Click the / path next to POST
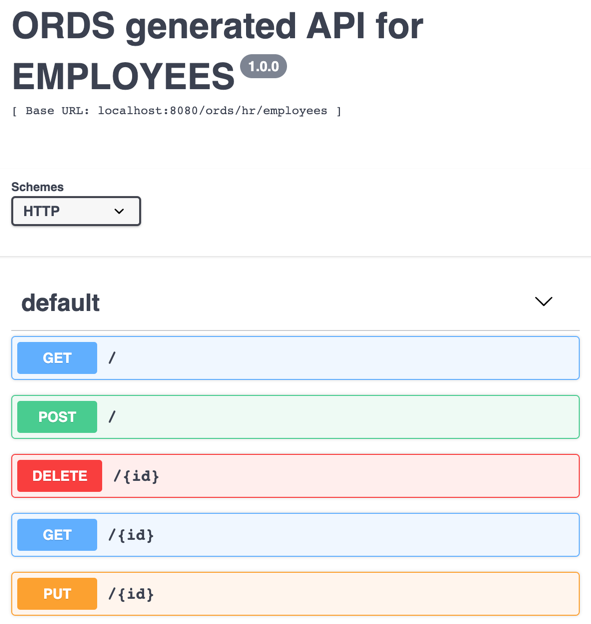591x624 pixels. point(112,417)
